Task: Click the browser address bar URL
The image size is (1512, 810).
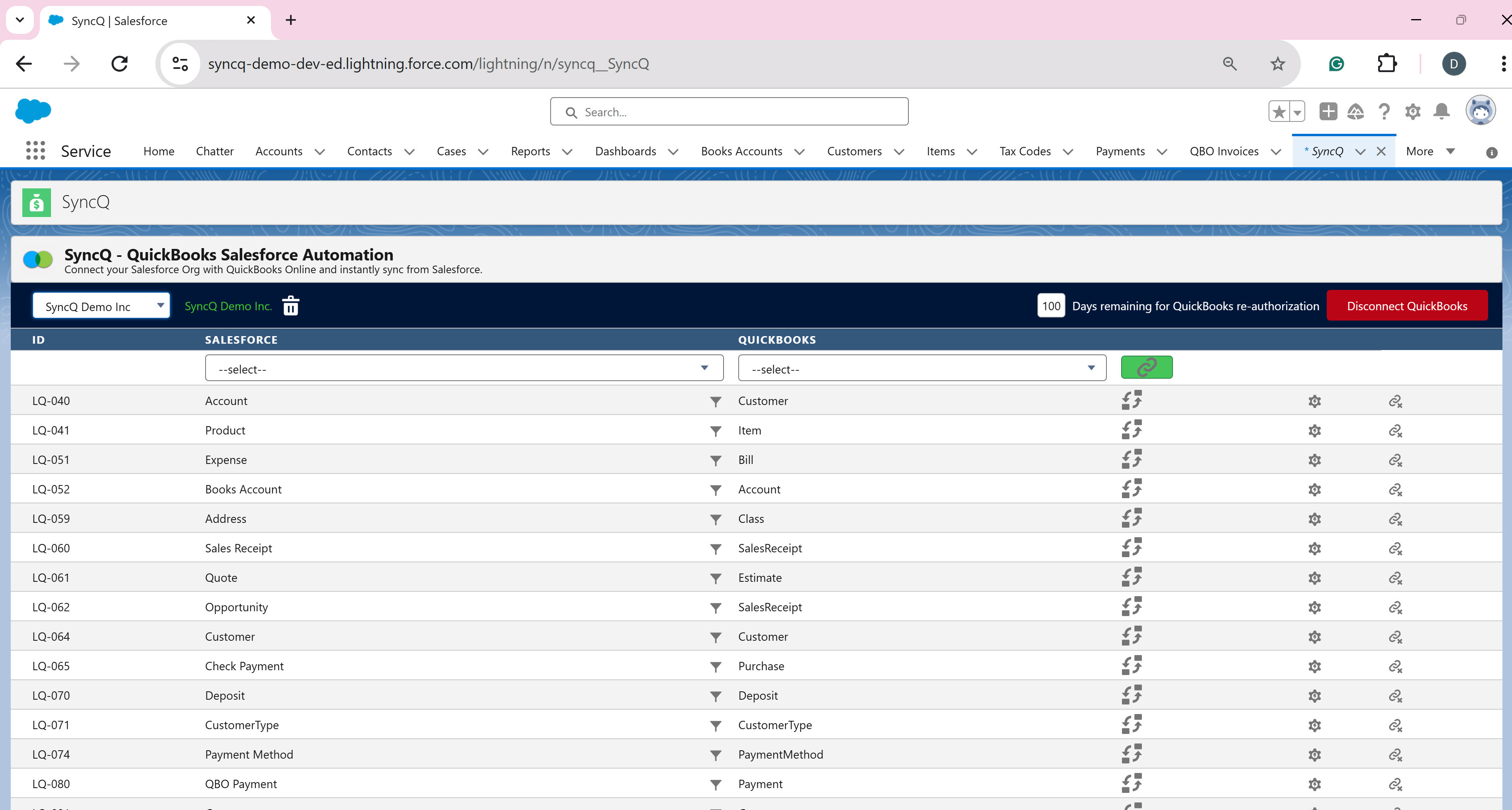Action: pos(428,63)
